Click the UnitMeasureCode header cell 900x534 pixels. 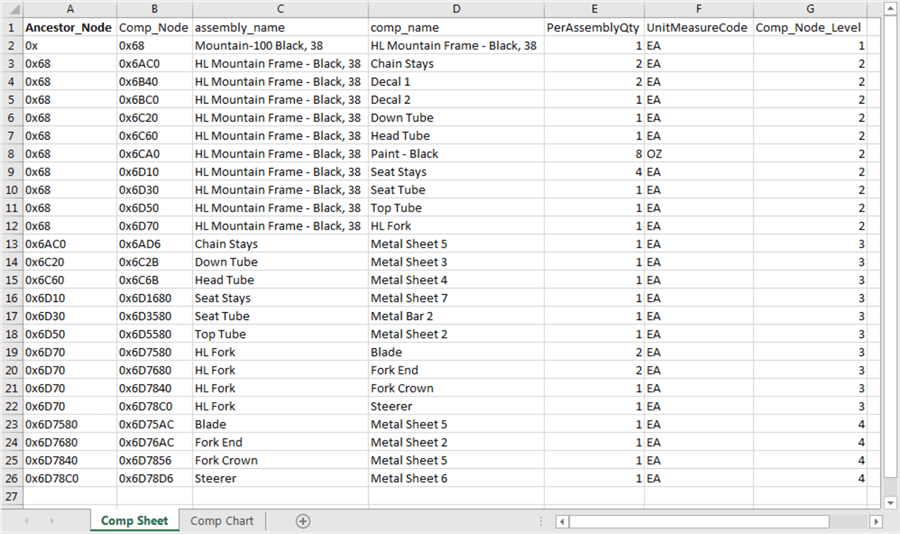click(x=699, y=28)
